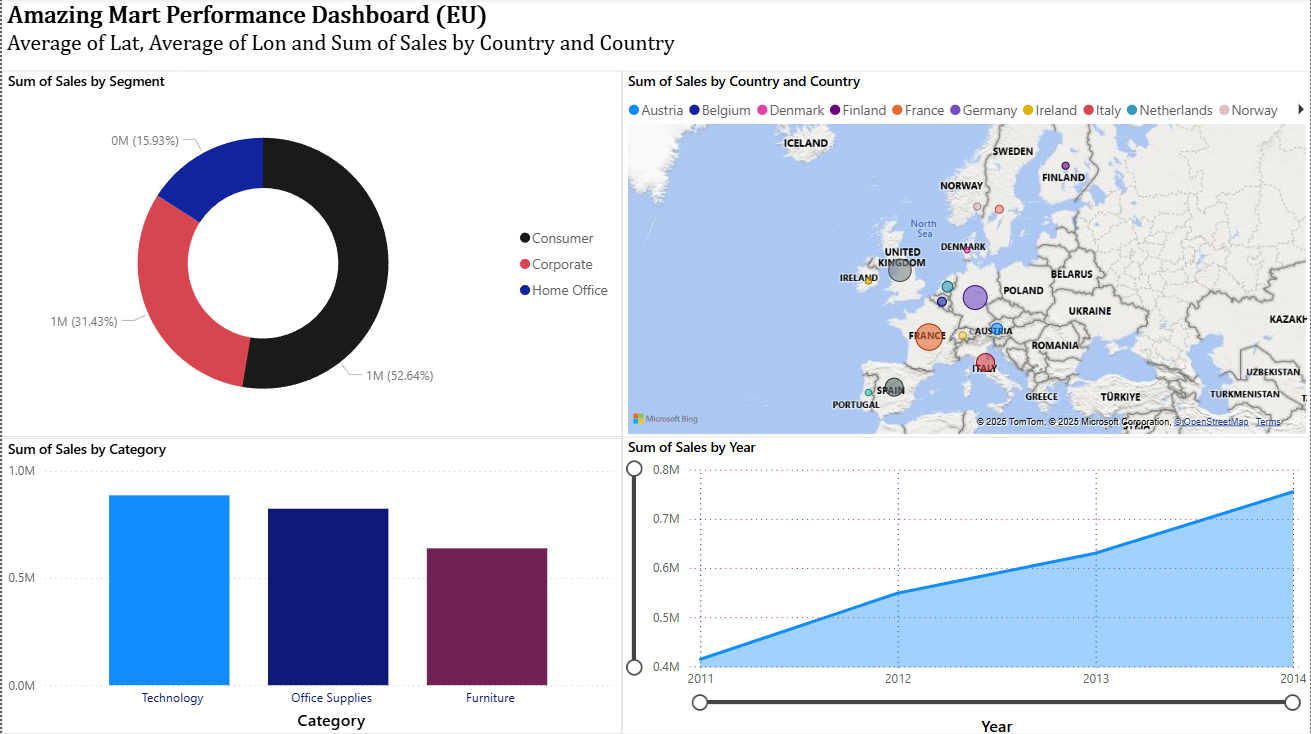This screenshot has width=1311, height=734.
Task: Select the Austria bubble on the map
Action: click(x=997, y=329)
